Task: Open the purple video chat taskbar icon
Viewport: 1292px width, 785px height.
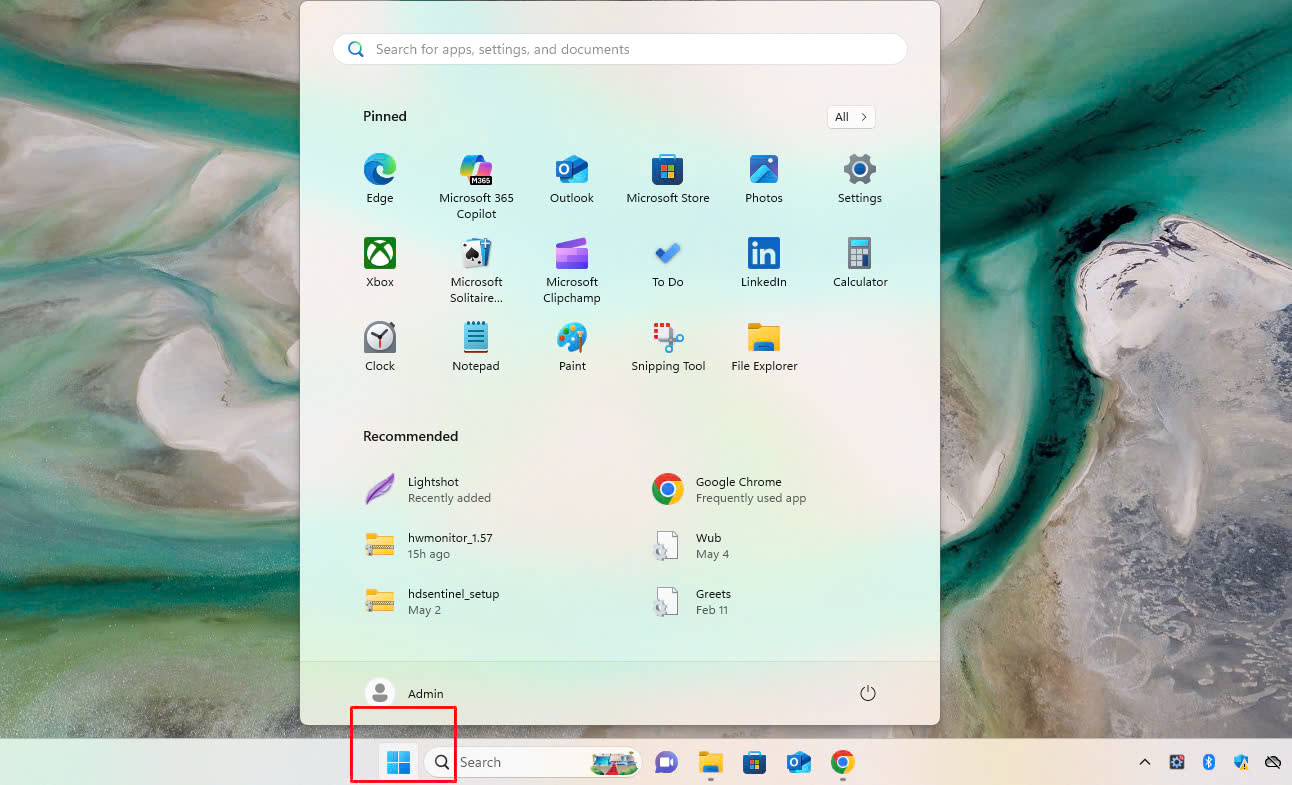Action: click(x=666, y=762)
